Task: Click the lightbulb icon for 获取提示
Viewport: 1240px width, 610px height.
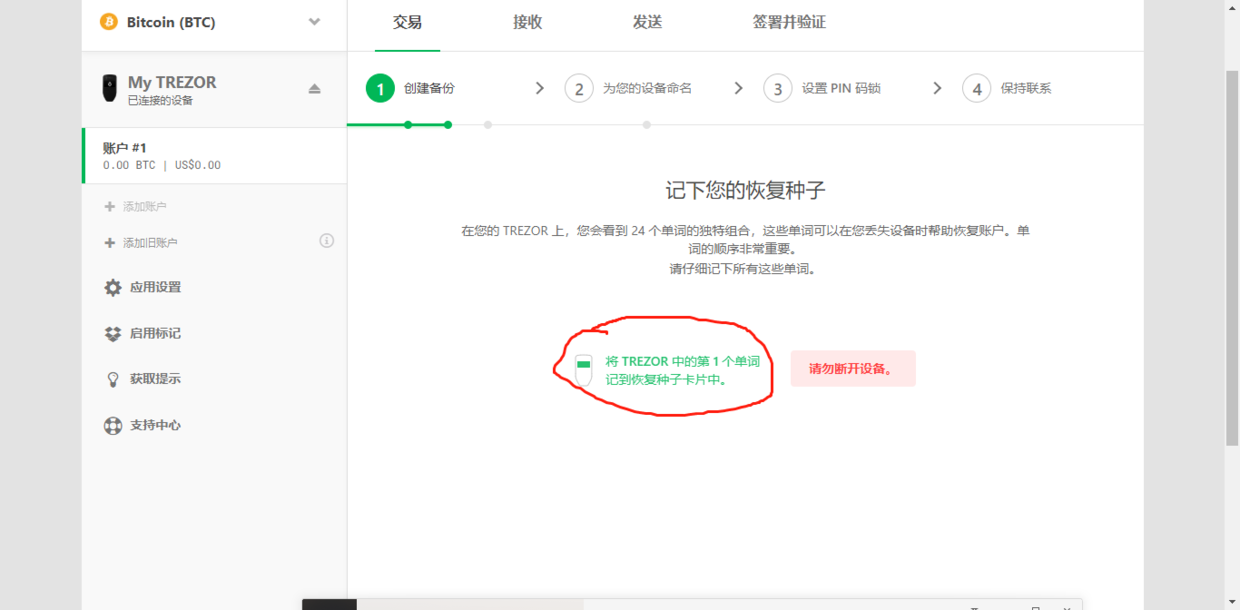Action: (x=113, y=379)
